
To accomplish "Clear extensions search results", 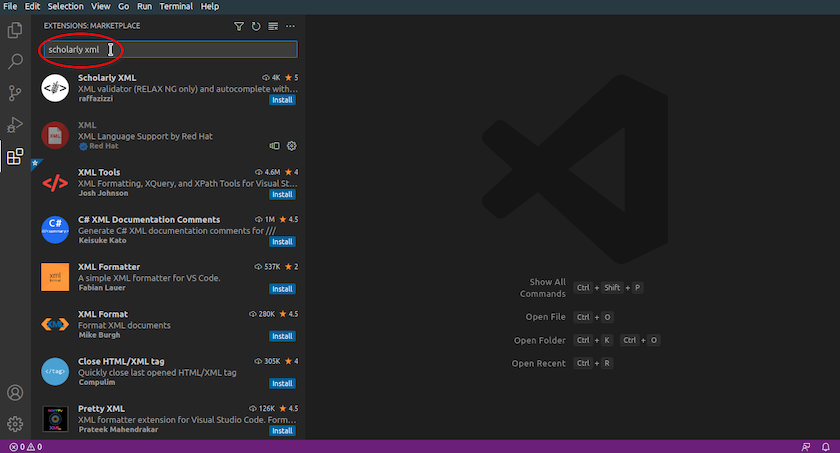I will tap(273, 26).
